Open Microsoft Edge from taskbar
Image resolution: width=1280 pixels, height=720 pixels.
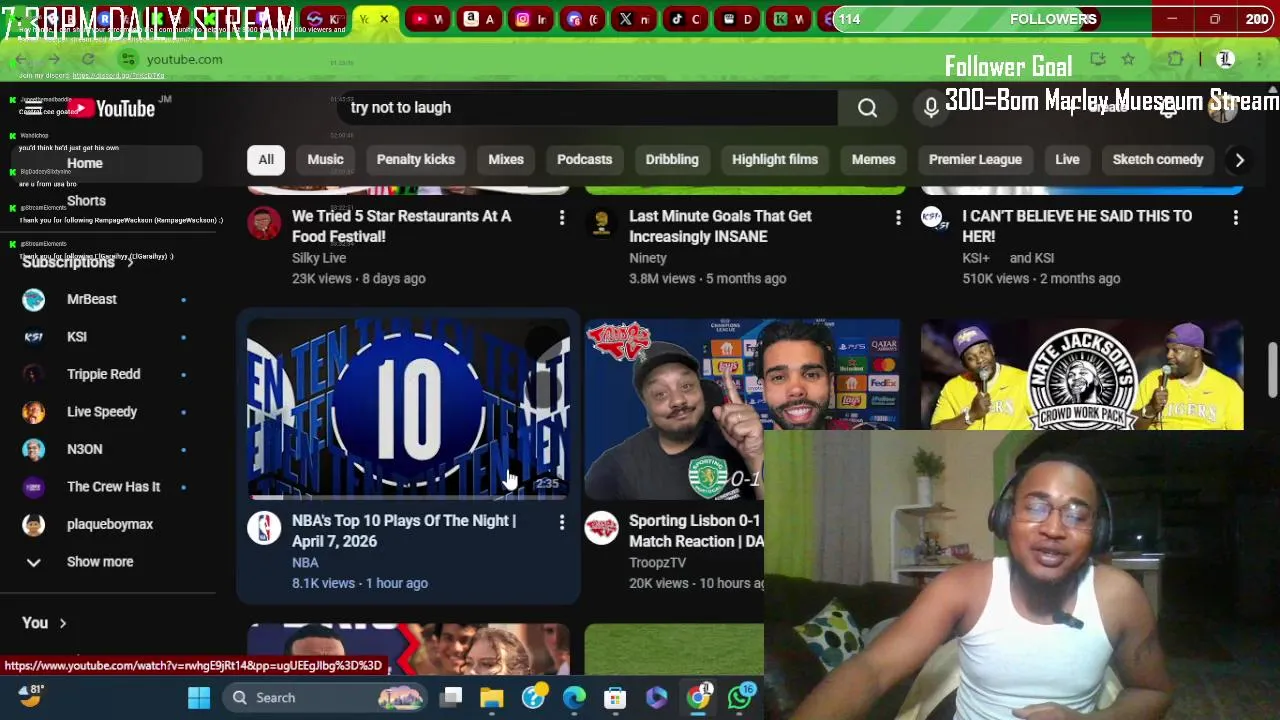pos(574,697)
